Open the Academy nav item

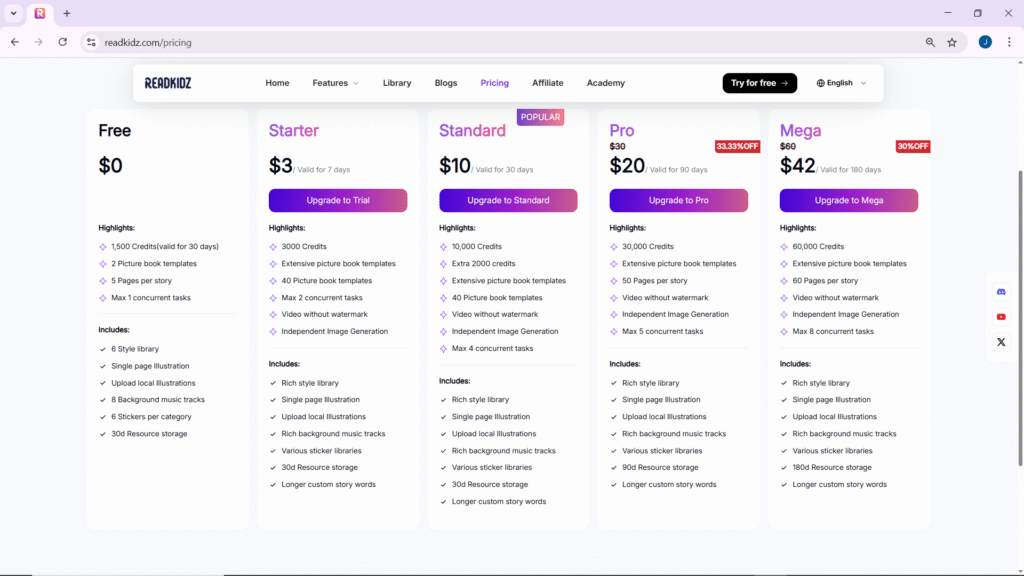pos(605,83)
